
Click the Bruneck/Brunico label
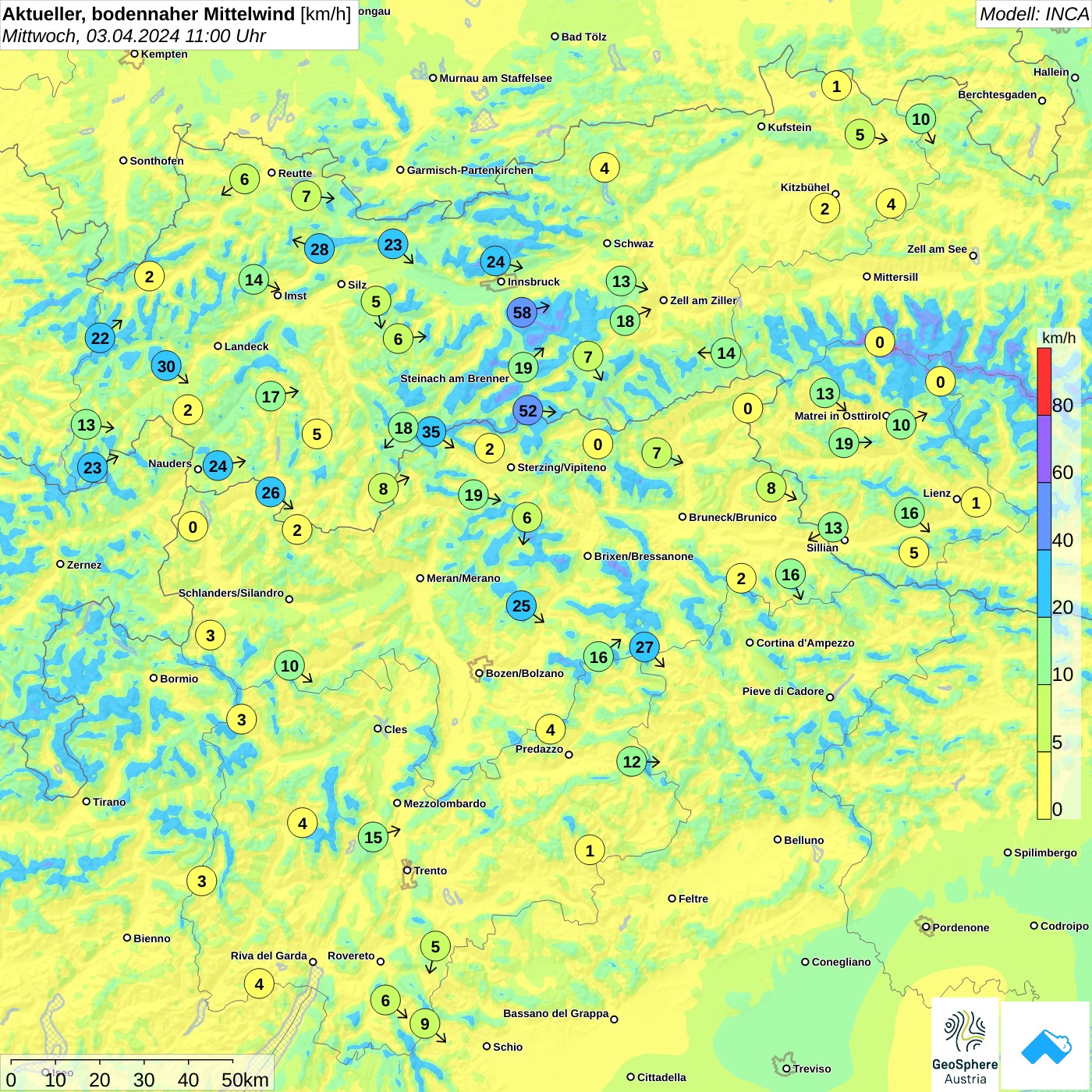point(732,517)
